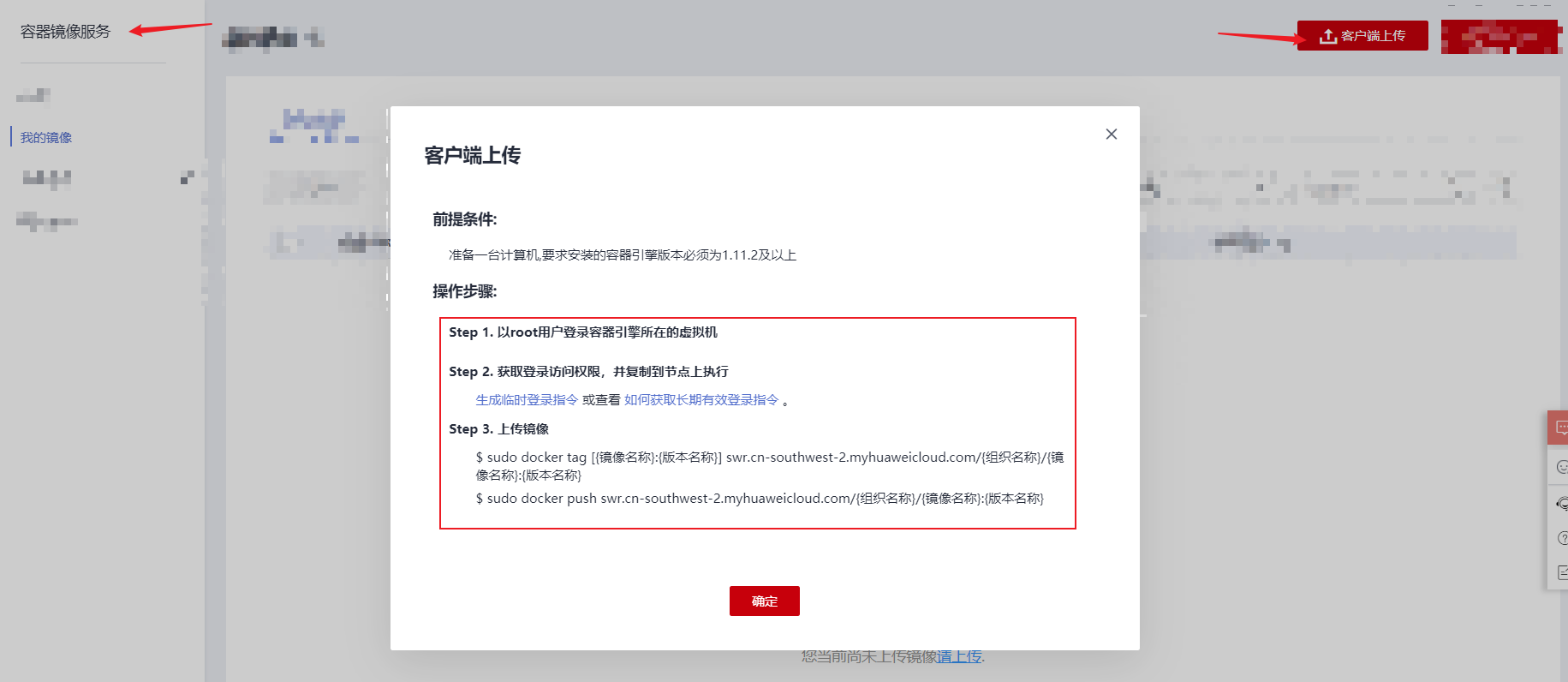
Task: Click 前提条件 heading
Action: (465, 219)
